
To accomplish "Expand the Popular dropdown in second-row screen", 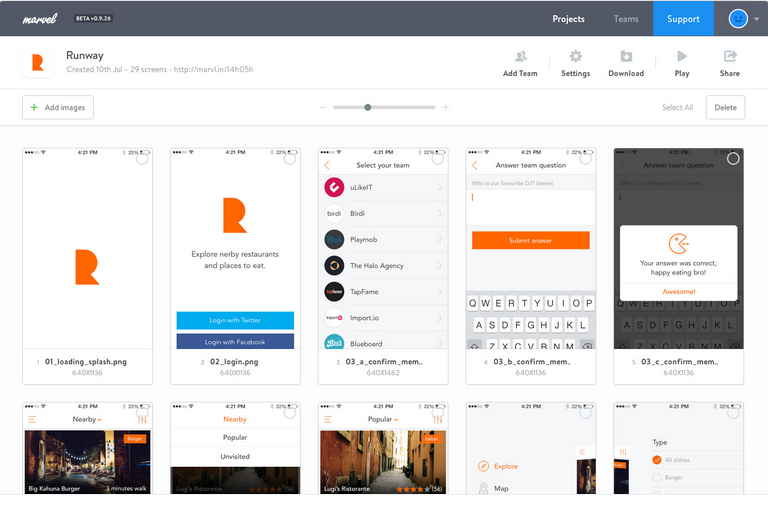I will [383, 419].
